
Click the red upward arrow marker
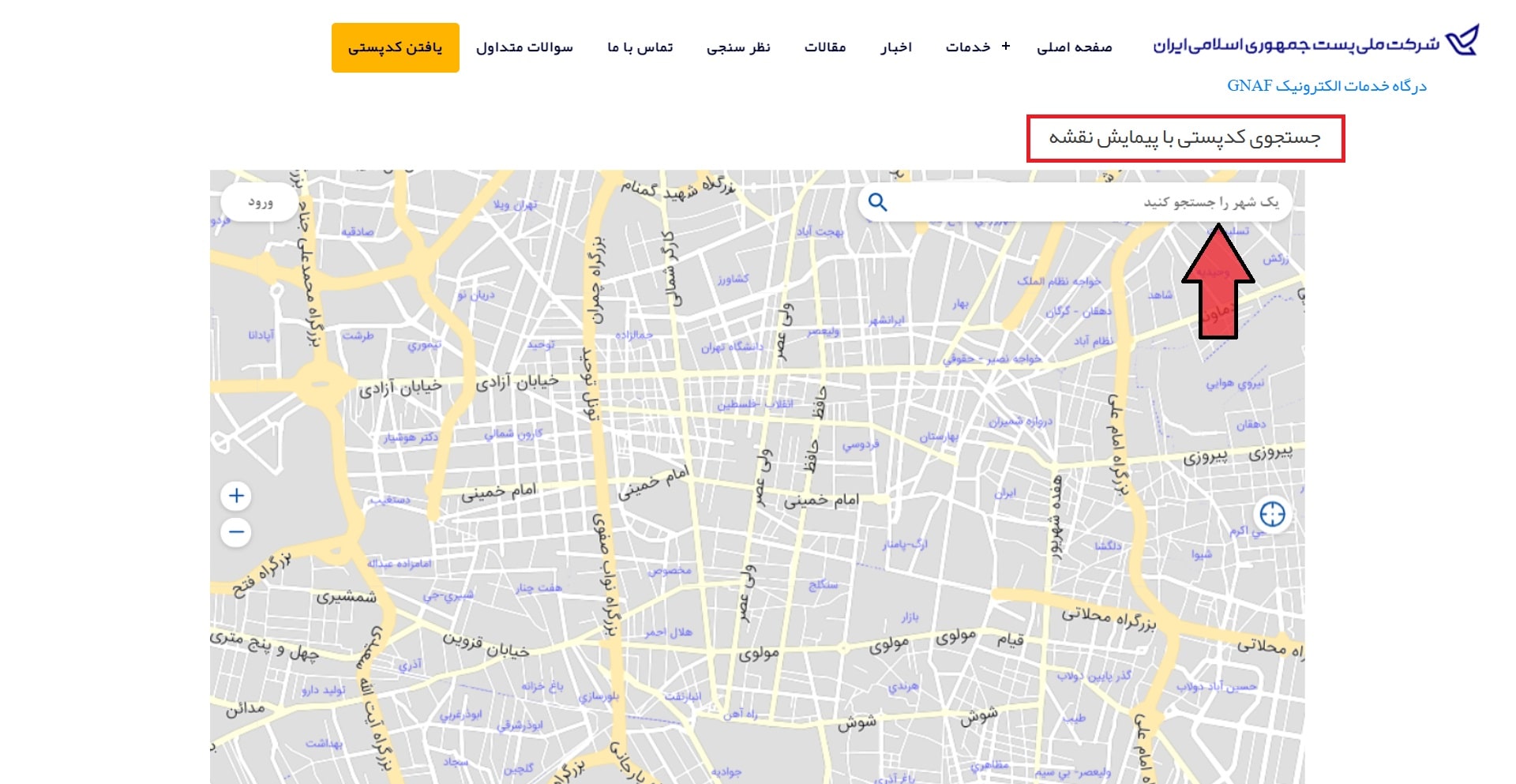1218,281
